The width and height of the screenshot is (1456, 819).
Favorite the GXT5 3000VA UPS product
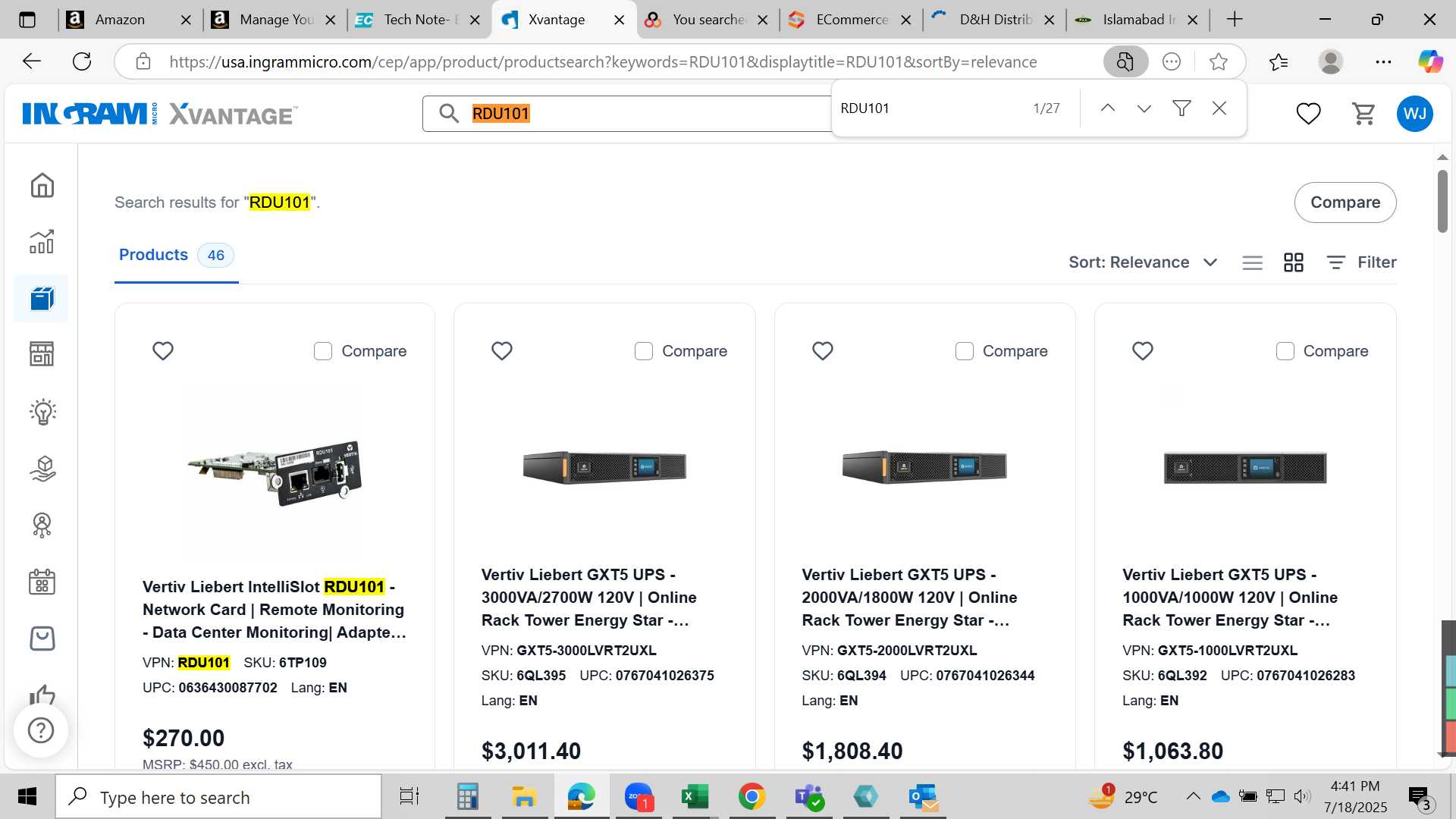502,351
